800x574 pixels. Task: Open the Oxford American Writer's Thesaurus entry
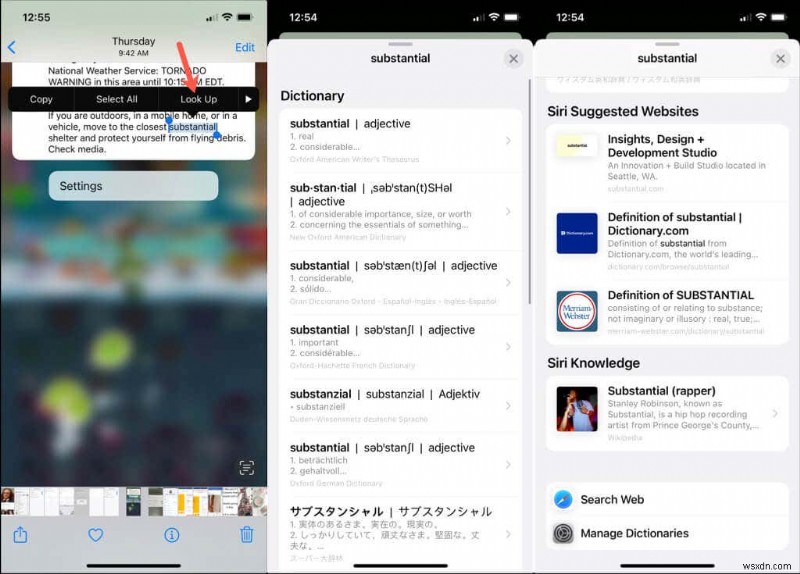pos(401,141)
